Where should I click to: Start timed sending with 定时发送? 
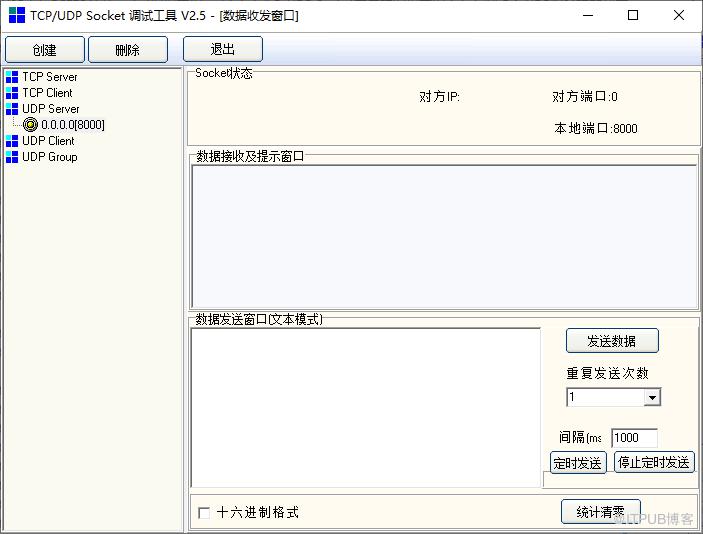point(578,463)
